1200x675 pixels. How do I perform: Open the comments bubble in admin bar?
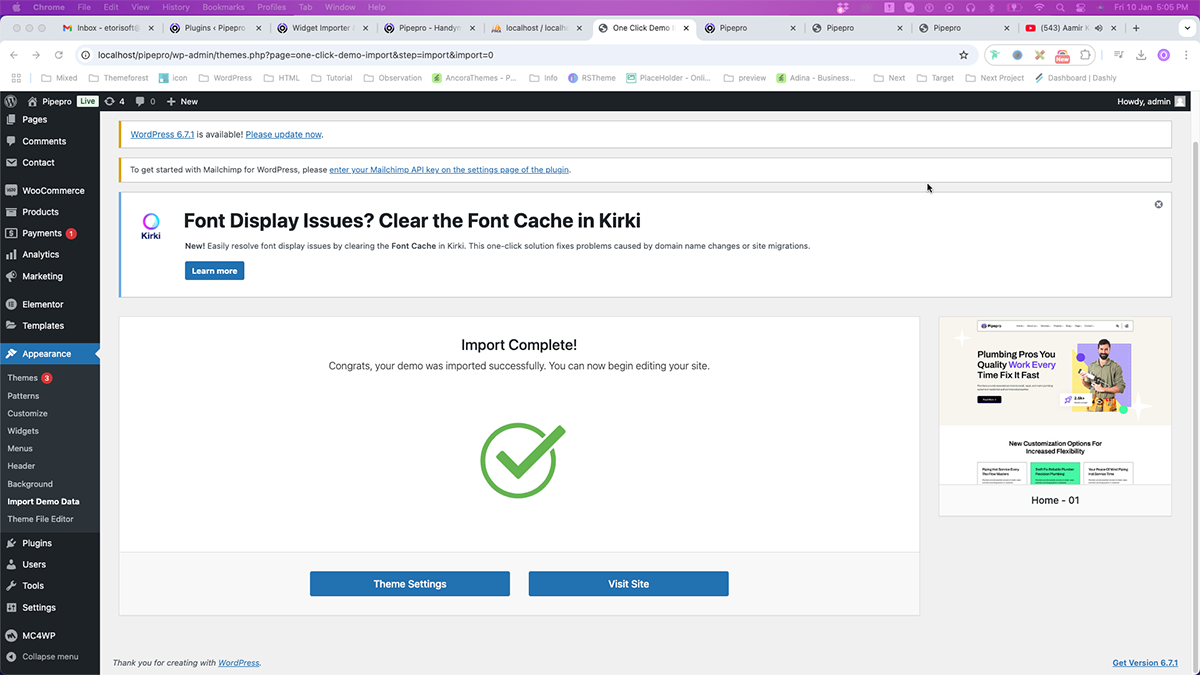(141, 101)
